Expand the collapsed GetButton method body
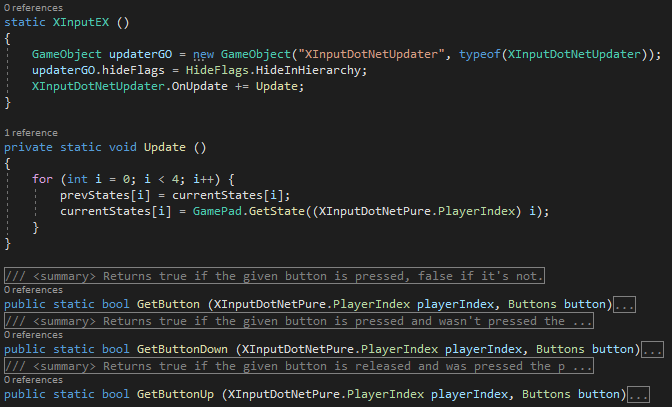This screenshot has height=407, width=672. coord(624,304)
